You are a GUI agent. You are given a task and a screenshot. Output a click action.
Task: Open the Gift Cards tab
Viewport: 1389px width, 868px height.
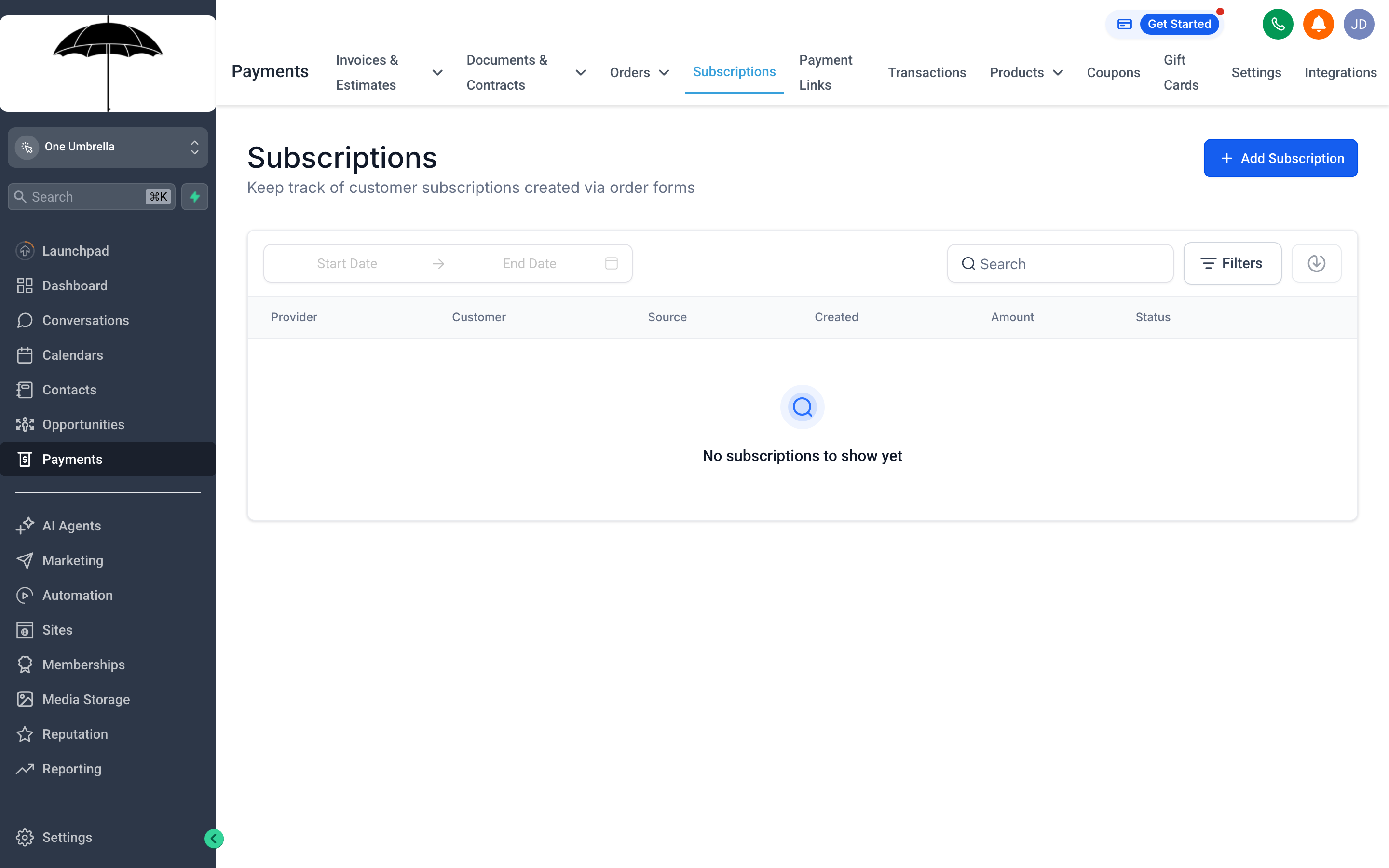click(1181, 72)
